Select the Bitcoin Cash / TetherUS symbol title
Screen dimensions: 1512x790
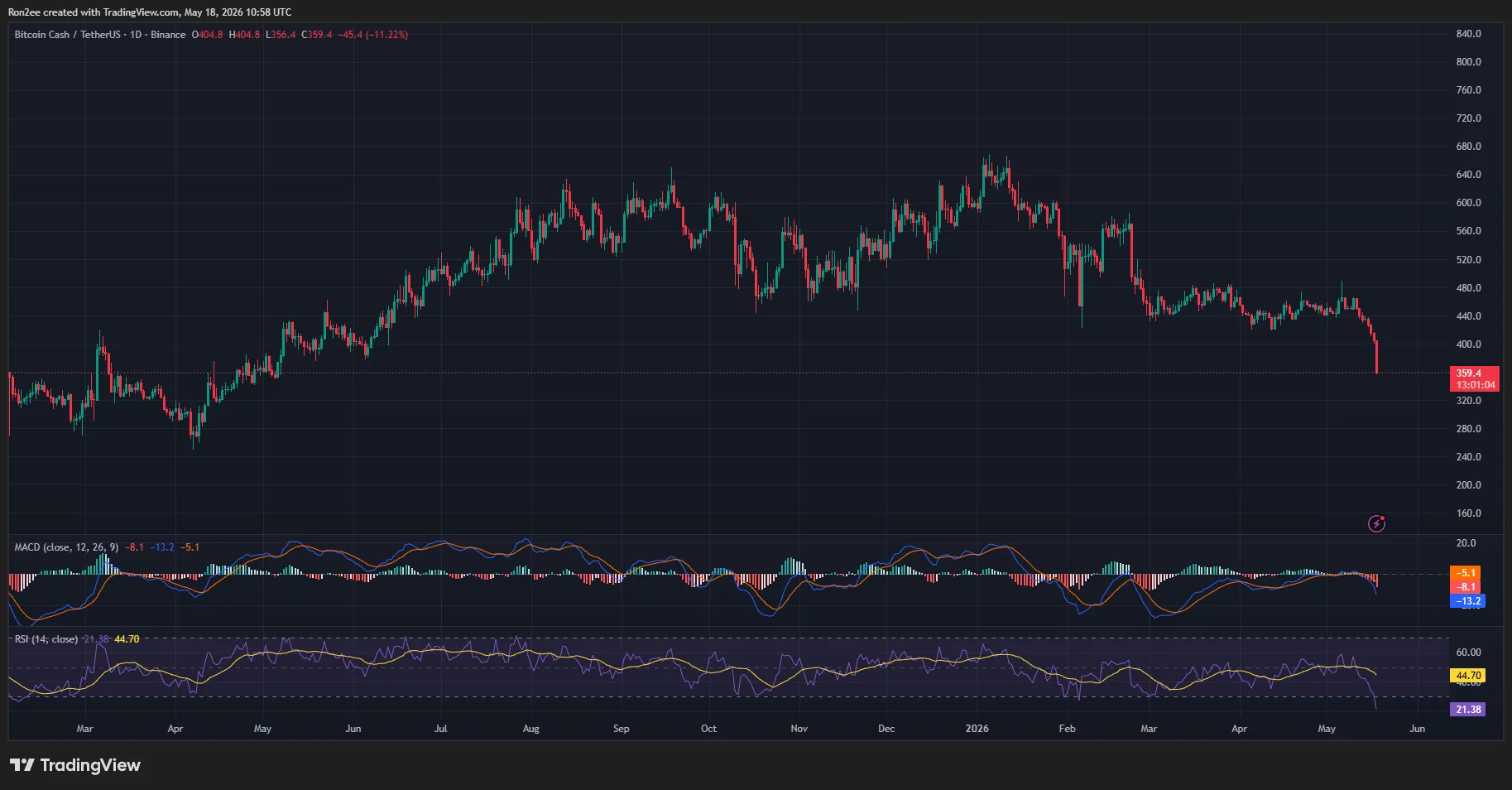pyautogui.click(x=68, y=35)
